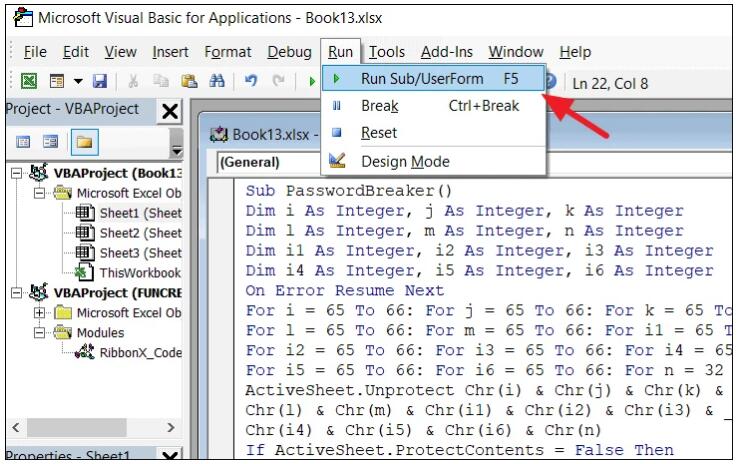The width and height of the screenshot is (741, 464).
Task: Open the Tools menu
Action: pyautogui.click(x=387, y=52)
